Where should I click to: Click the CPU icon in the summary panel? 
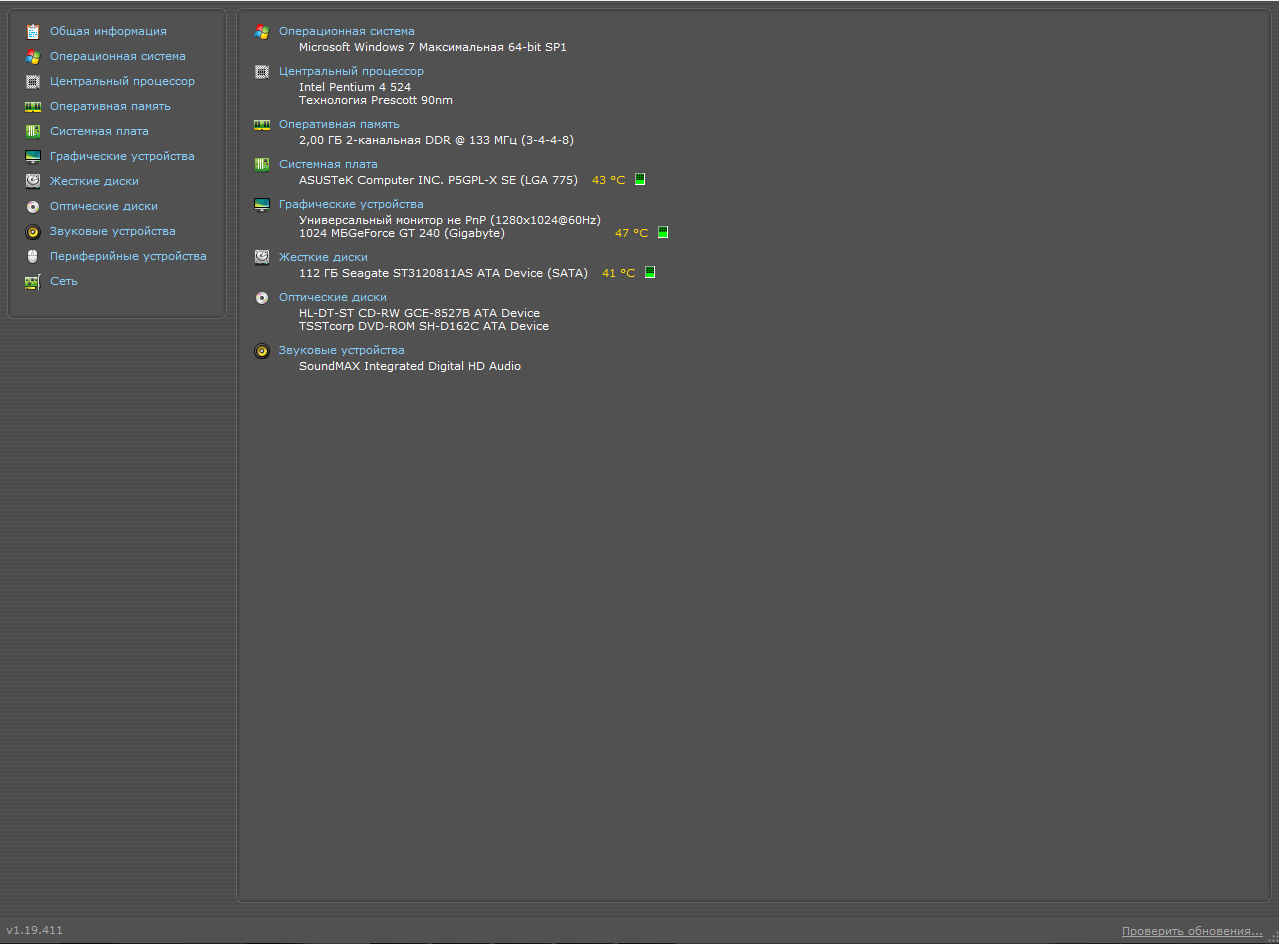(262, 71)
